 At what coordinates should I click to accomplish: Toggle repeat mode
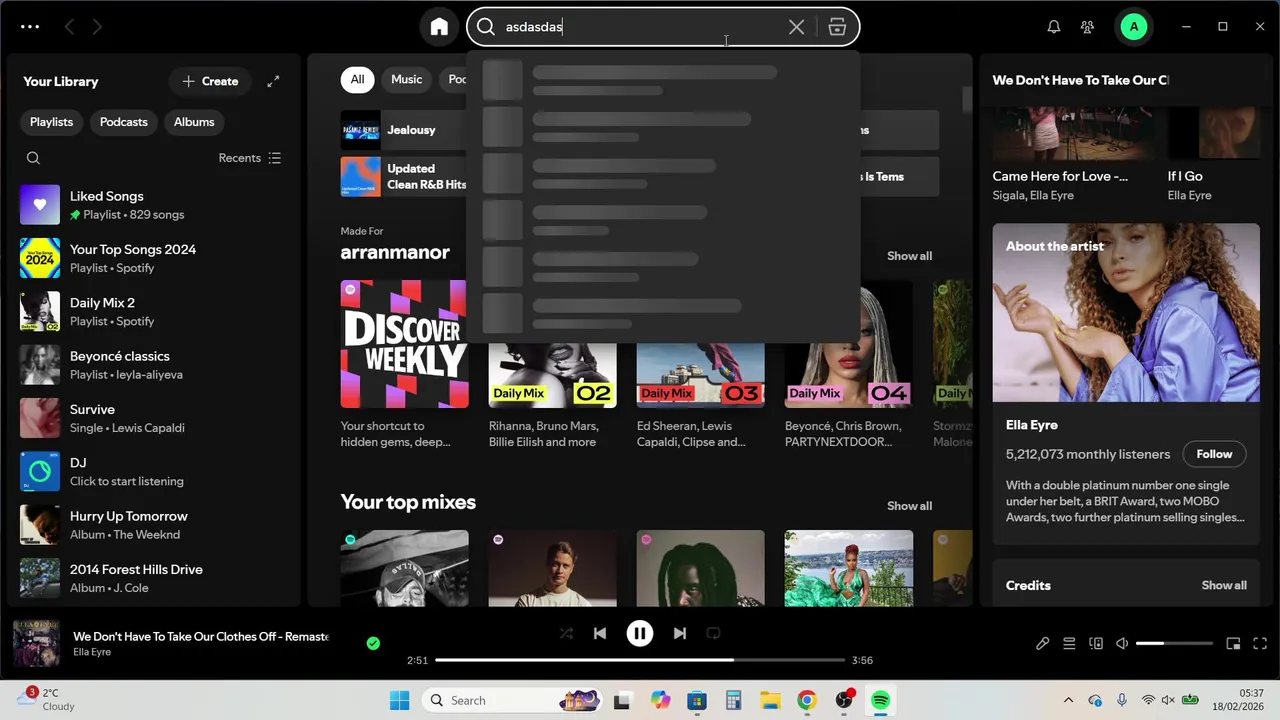[x=714, y=633]
